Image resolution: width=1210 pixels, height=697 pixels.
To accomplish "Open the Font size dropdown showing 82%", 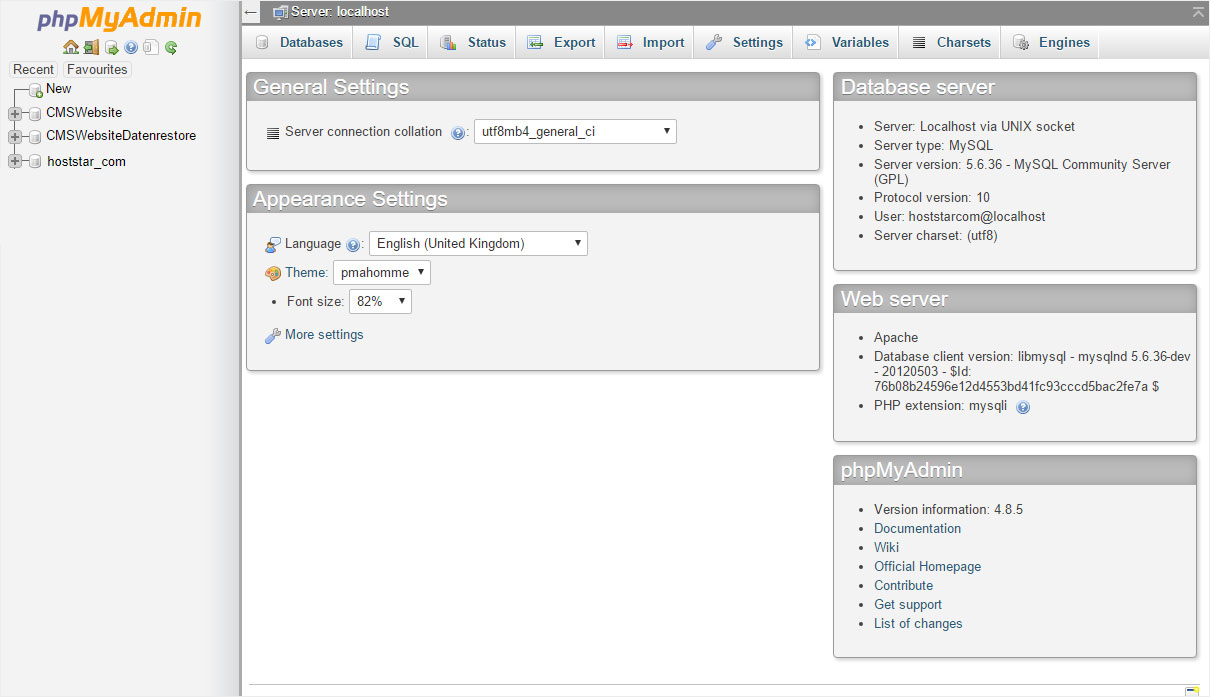I will coord(380,301).
